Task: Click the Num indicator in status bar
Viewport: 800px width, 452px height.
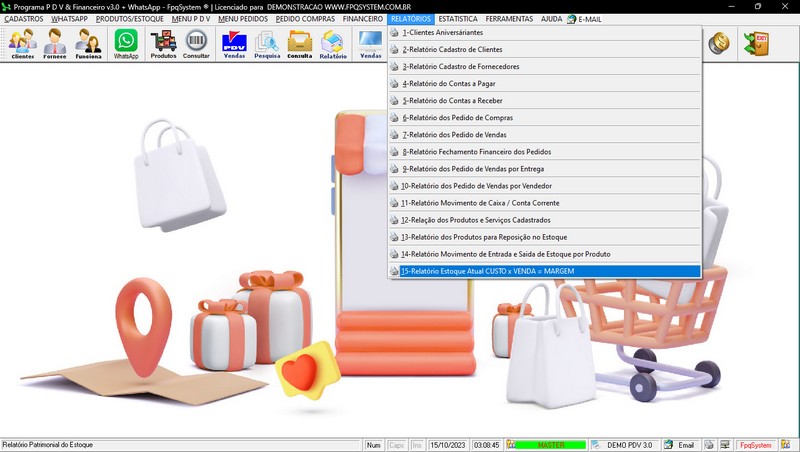Action: point(373,445)
